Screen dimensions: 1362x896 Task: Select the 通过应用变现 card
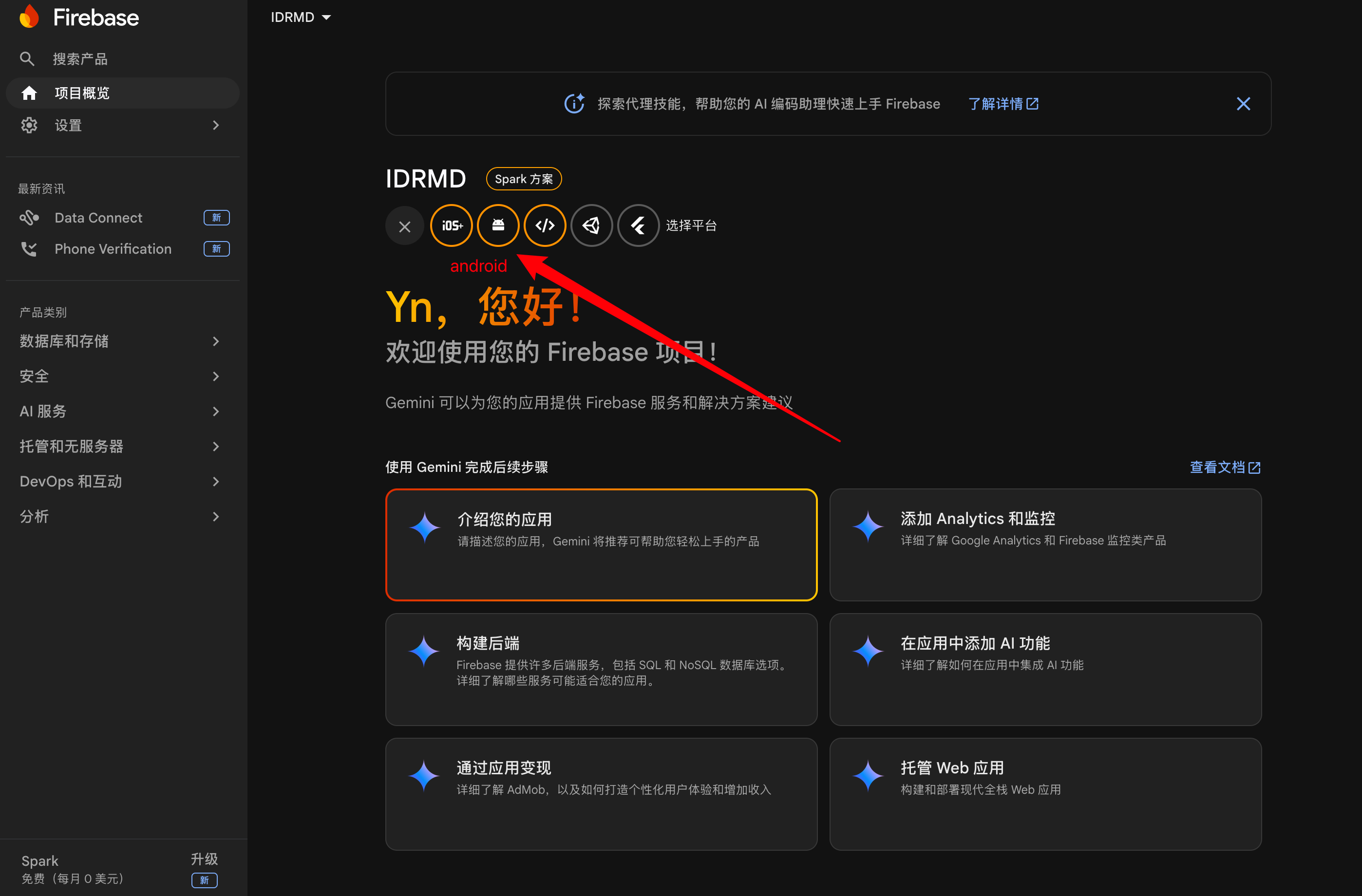tap(602, 794)
